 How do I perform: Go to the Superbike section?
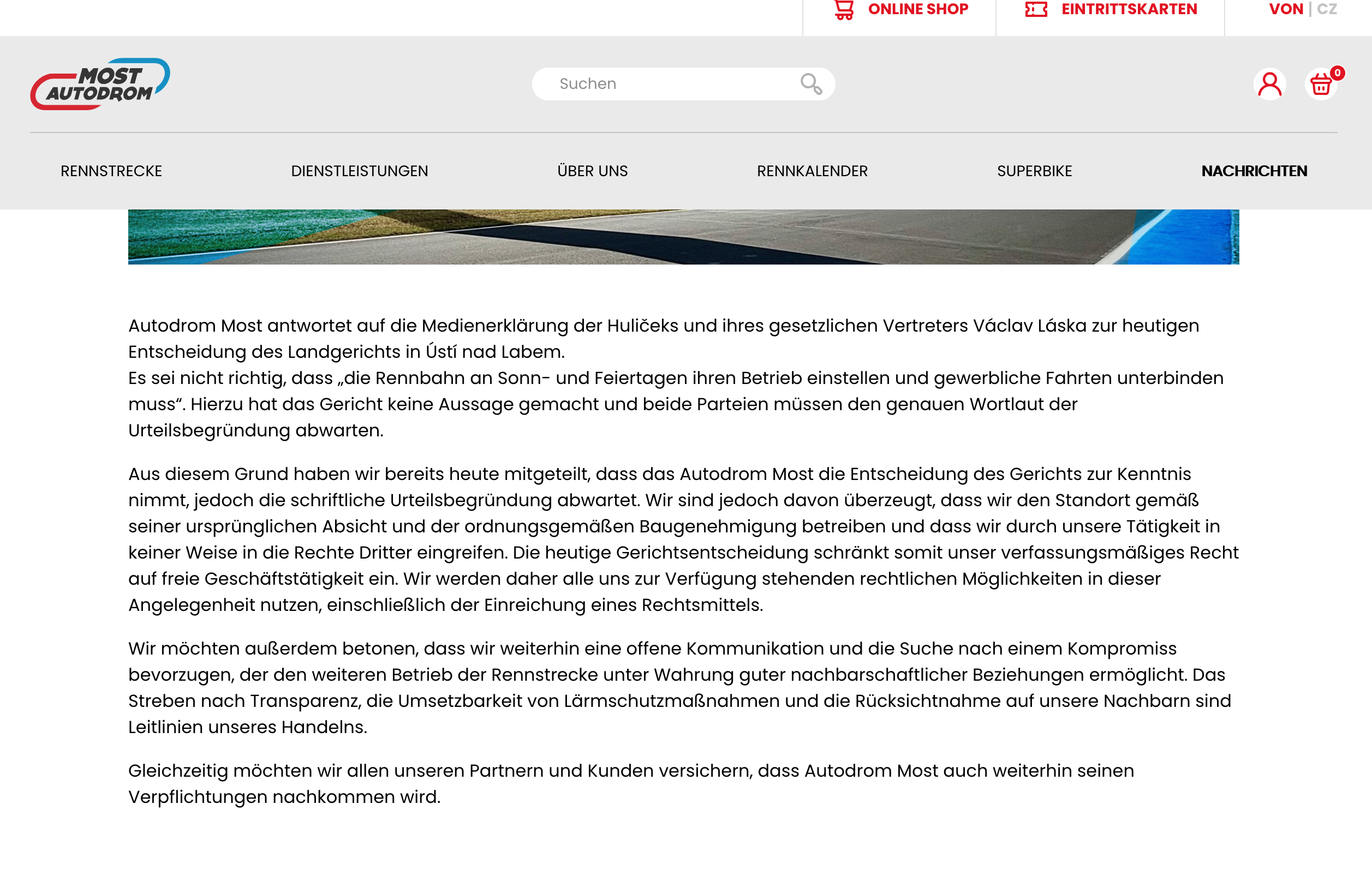coord(1034,171)
